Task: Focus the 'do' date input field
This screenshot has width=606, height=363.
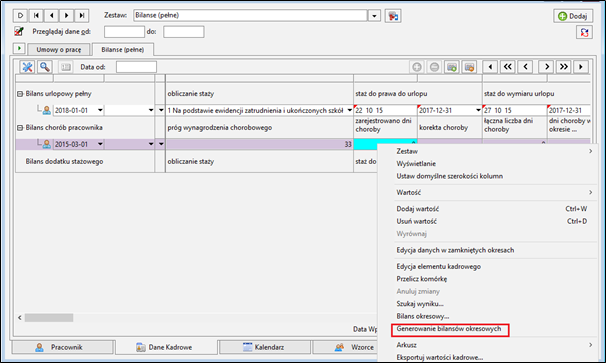Action: point(184,32)
